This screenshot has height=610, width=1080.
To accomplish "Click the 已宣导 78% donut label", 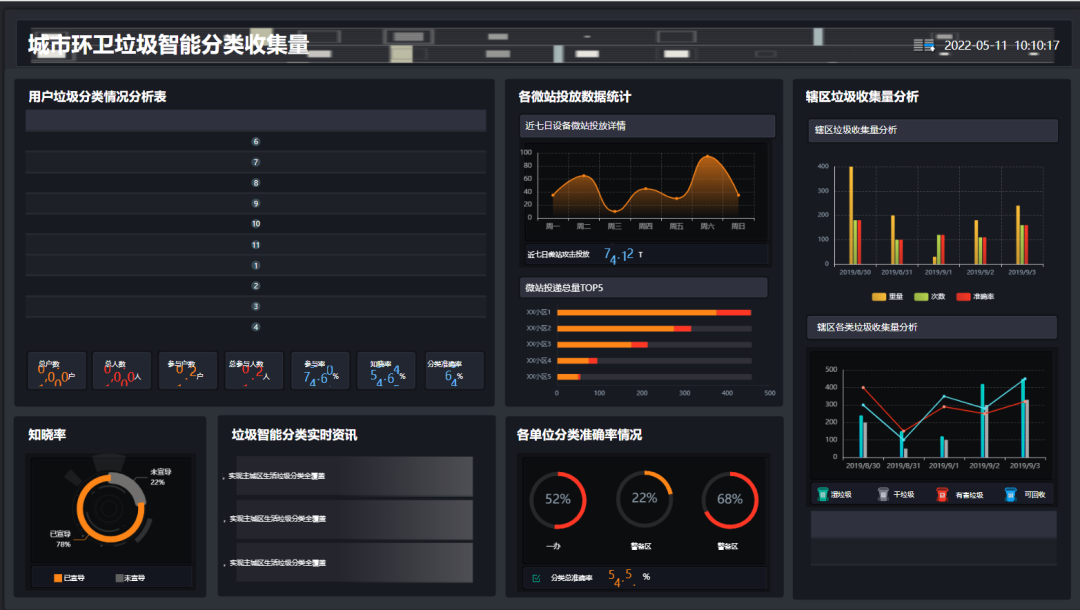I will pyautogui.click(x=61, y=539).
